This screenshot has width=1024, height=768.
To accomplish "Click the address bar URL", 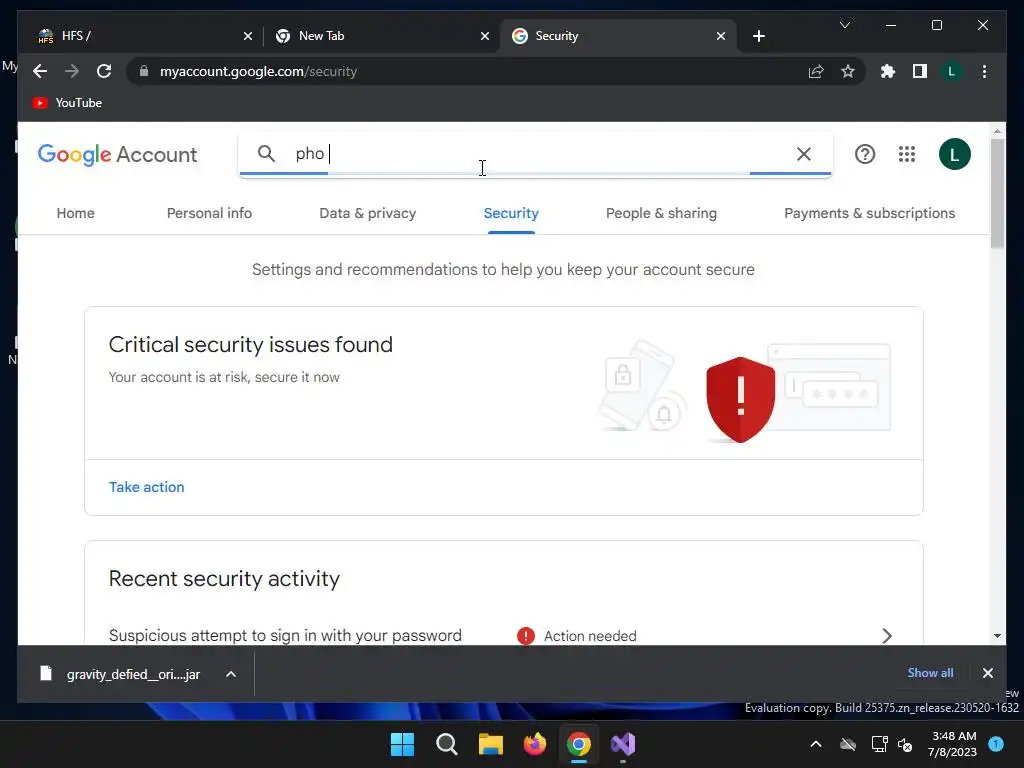I will (x=259, y=71).
